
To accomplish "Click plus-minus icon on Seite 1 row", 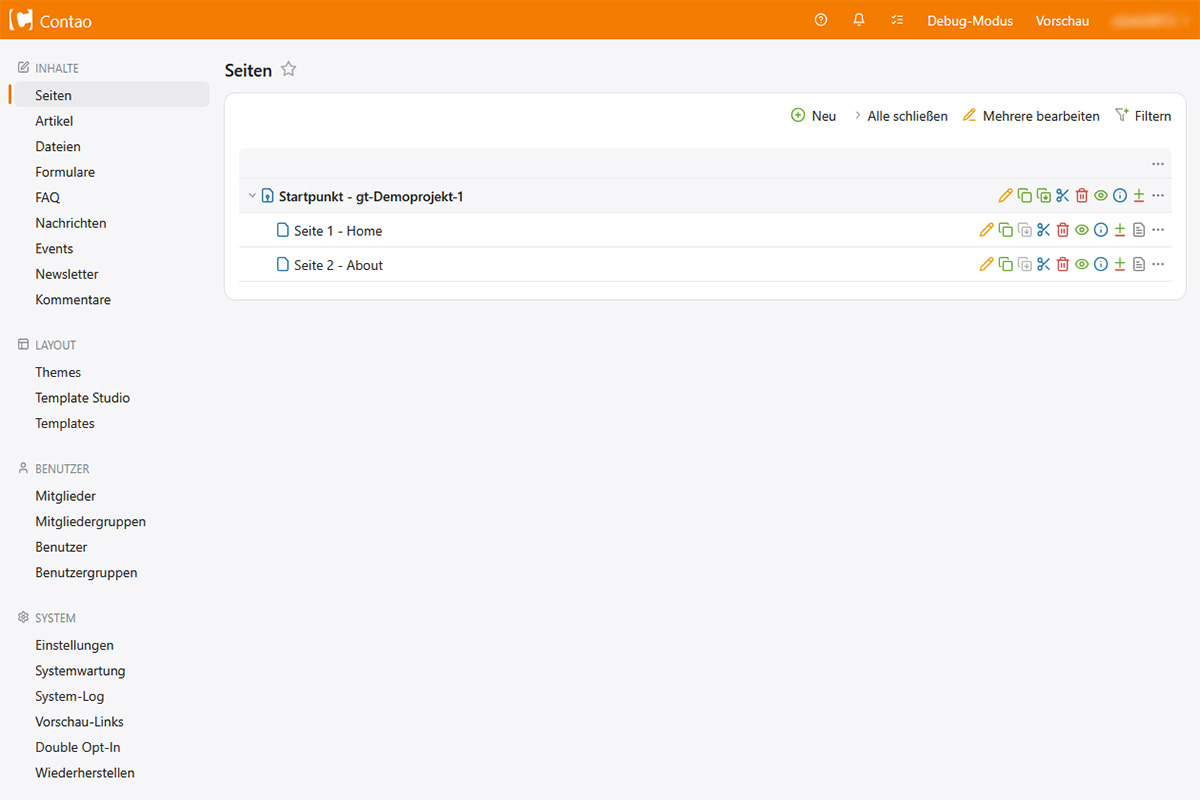I will pyautogui.click(x=1120, y=230).
